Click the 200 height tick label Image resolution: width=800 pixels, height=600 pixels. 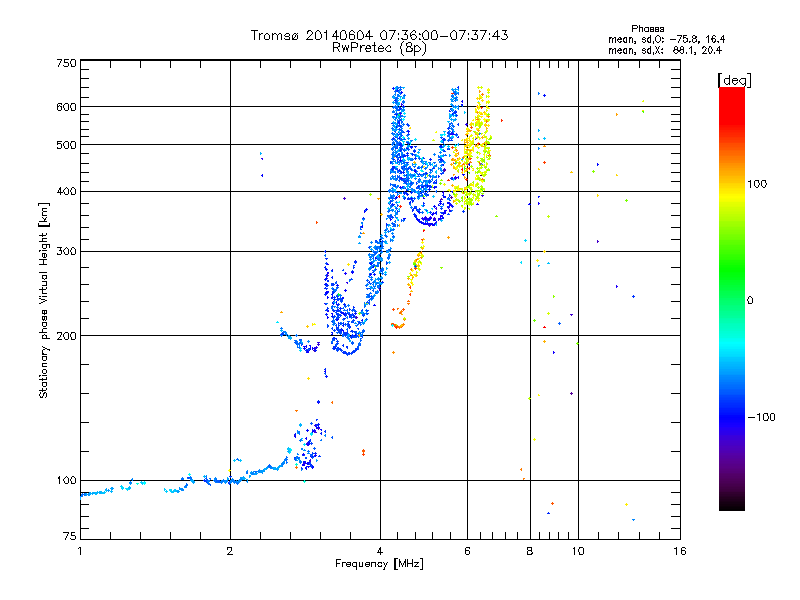(x=67, y=336)
